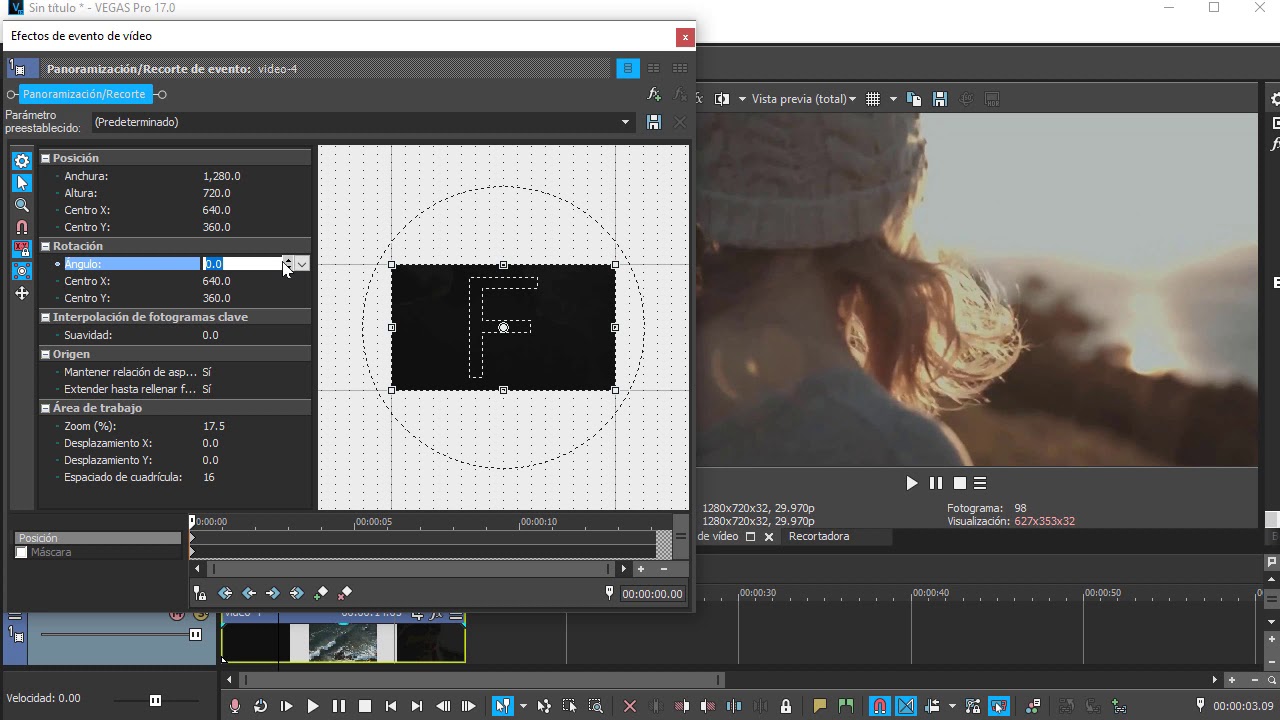Click the Ángulo spinner arrows

click(288, 264)
